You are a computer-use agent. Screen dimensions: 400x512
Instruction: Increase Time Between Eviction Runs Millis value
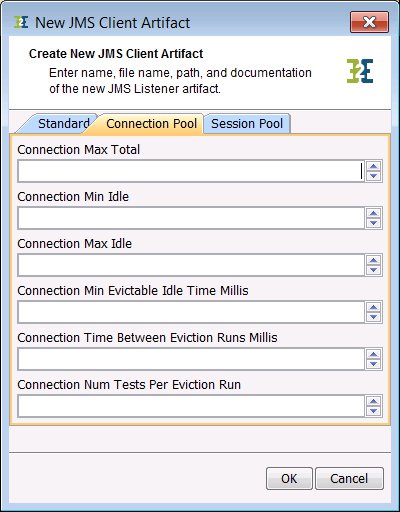(374, 354)
